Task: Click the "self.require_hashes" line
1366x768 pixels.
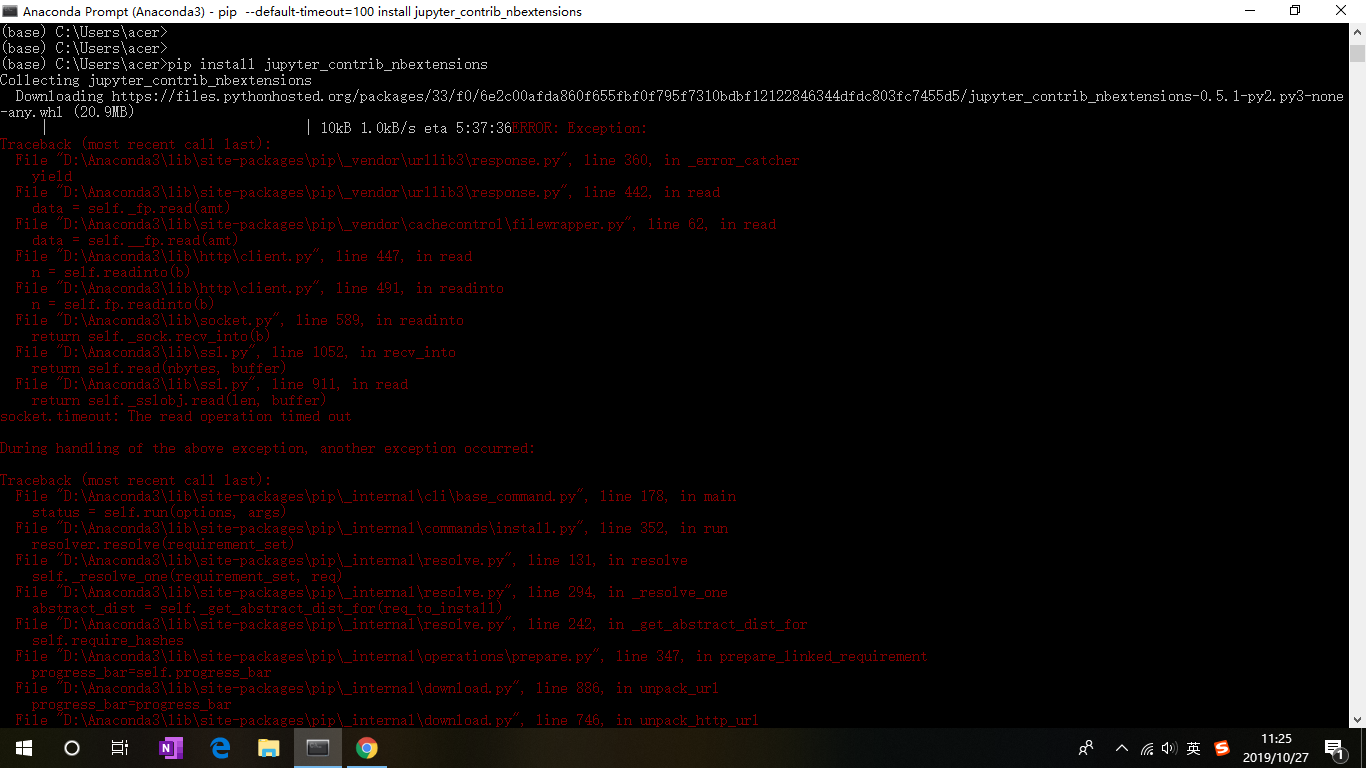Action: pyautogui.click(x=107, y=640)
